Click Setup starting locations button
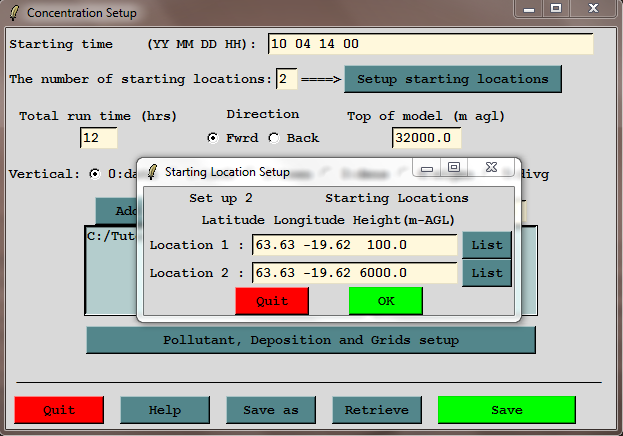 (x=452, y=79)
